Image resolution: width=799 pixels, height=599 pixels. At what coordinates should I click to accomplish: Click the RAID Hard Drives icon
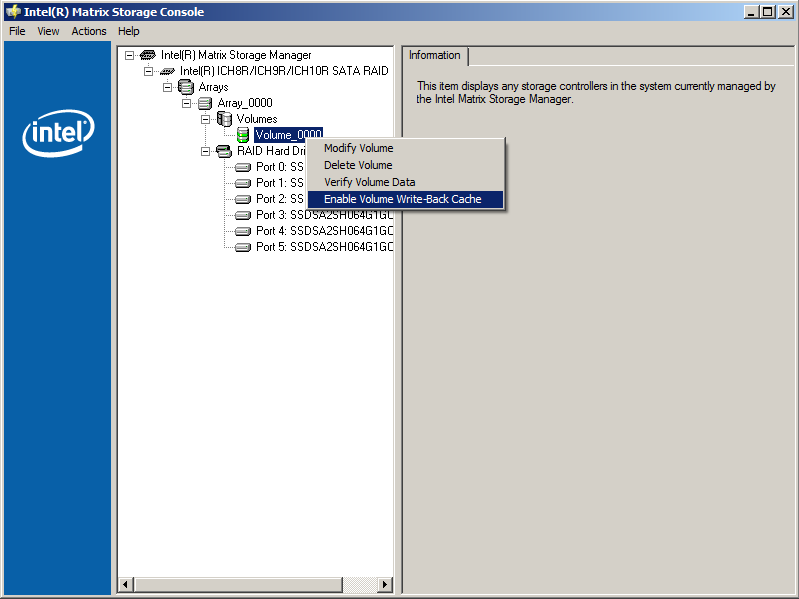click(224, 151)
